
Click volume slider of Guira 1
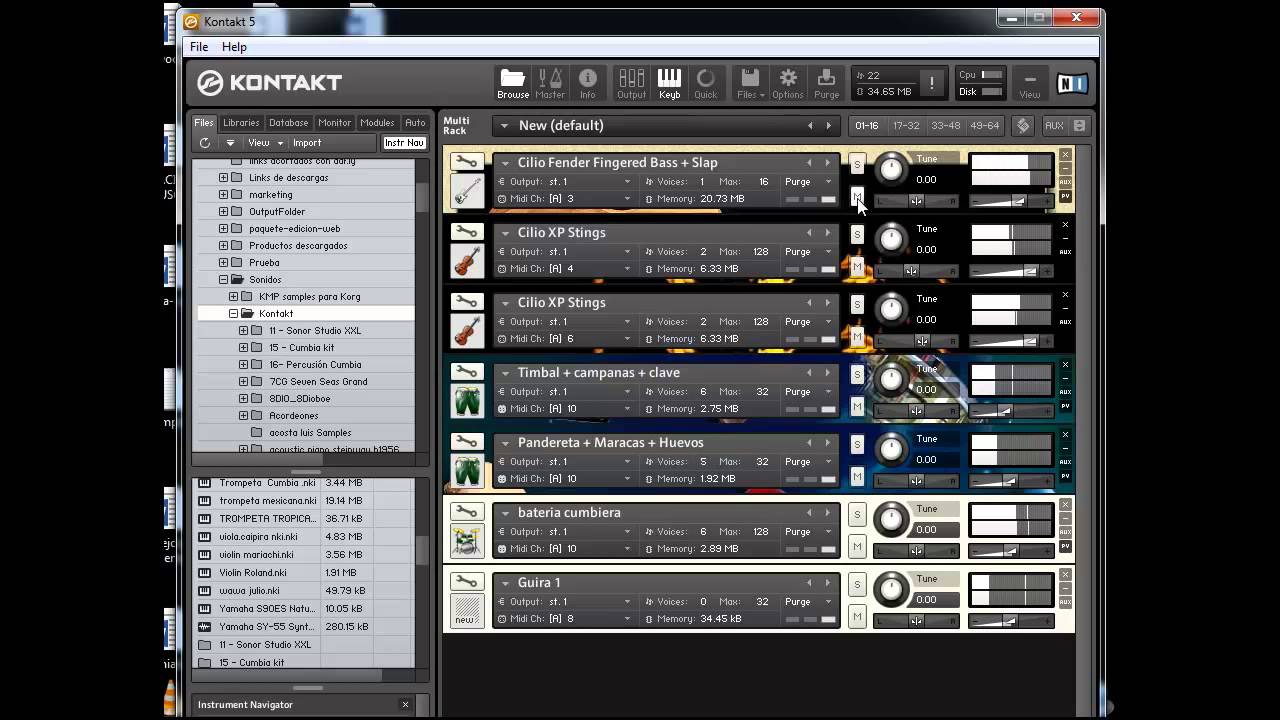[x=1009, y=621]
